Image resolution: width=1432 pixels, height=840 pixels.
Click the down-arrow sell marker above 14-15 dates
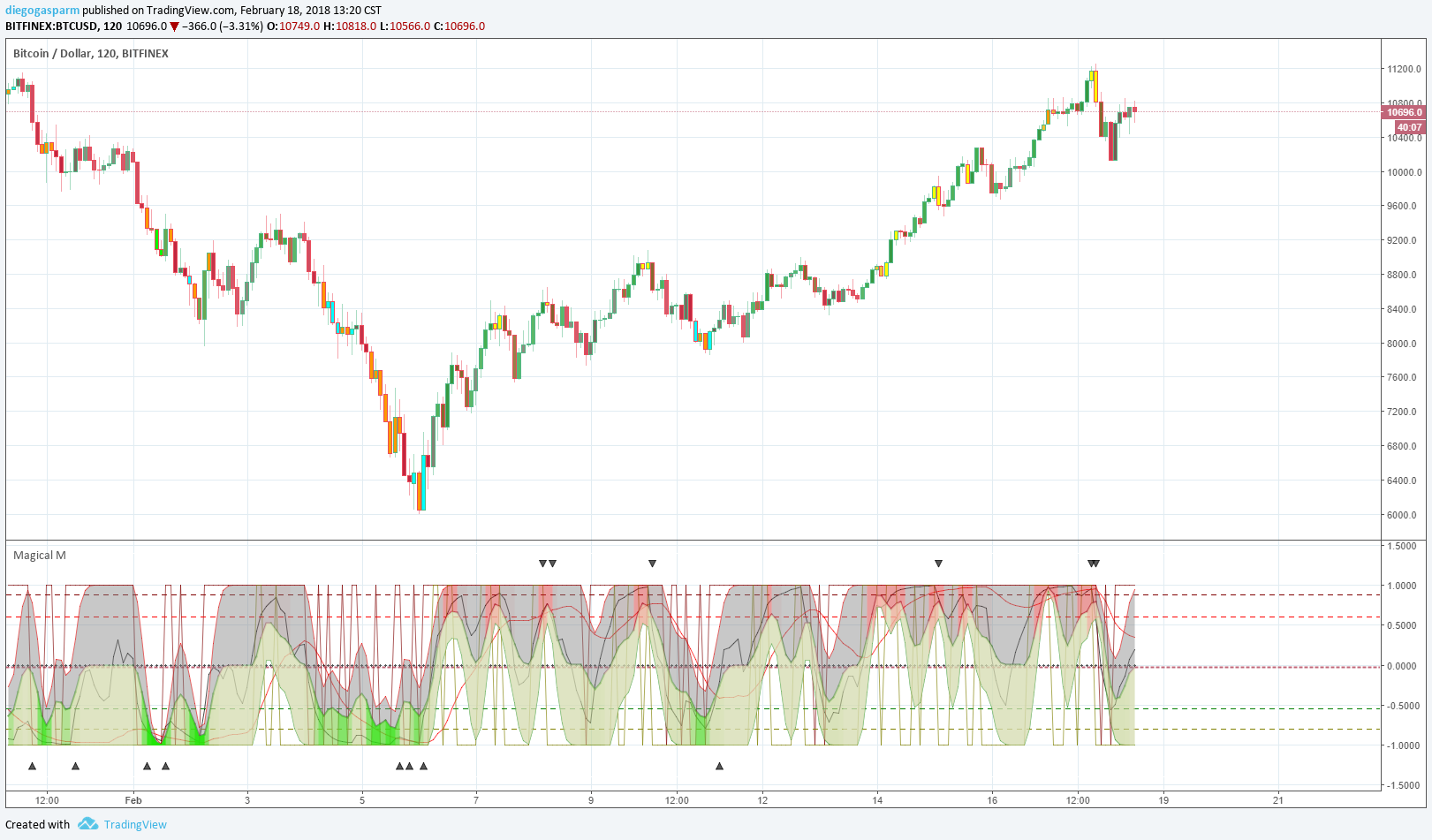click(938, 564)
